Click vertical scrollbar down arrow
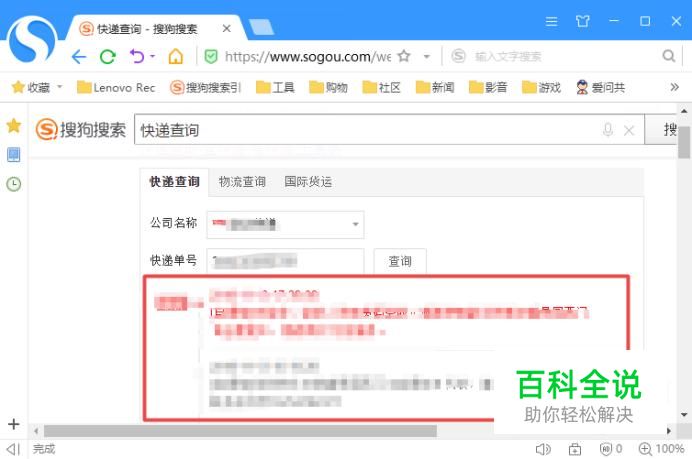692x459 pixels. click(684, 415)
